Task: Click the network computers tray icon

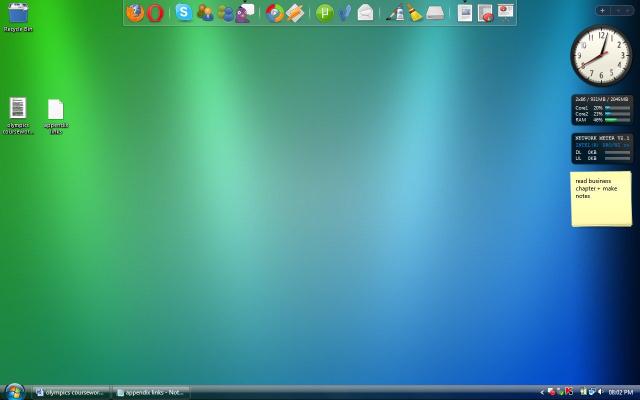Action: coord(592,392)
